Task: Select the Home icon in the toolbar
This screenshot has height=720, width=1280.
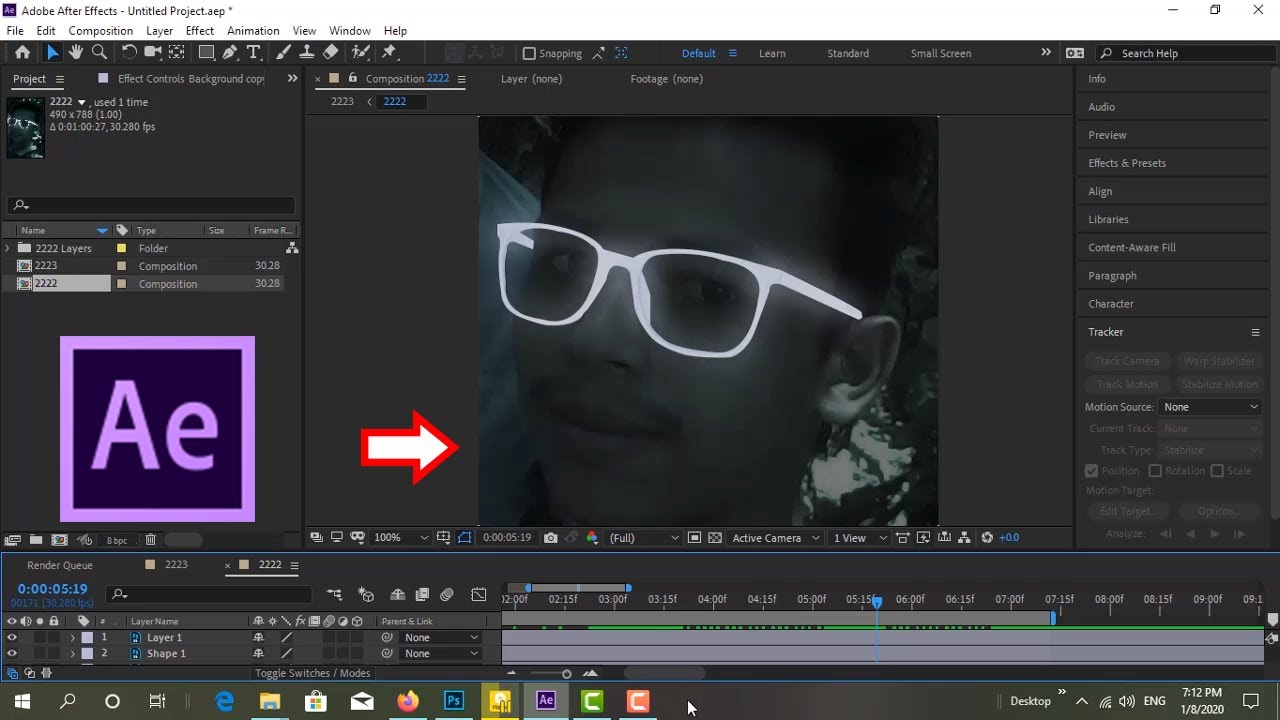Action: (x=23, y=53)
